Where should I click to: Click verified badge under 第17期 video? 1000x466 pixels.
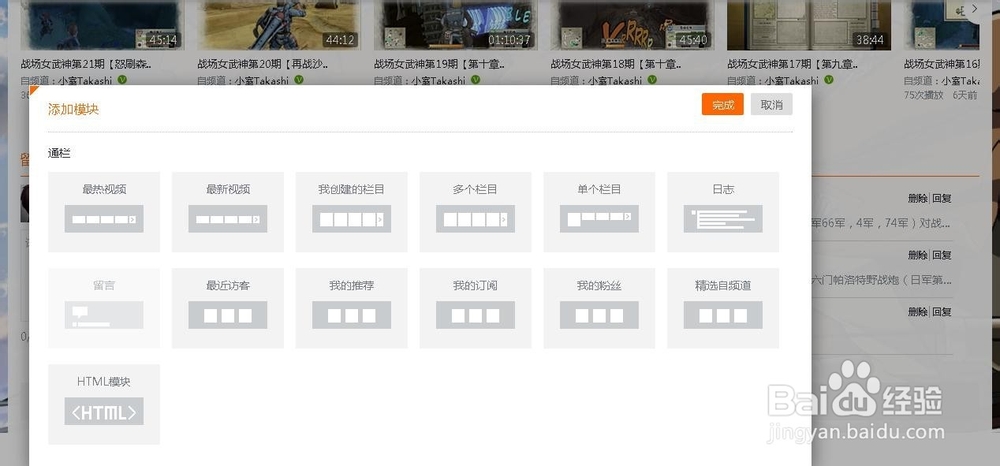[x=829, y=80]
